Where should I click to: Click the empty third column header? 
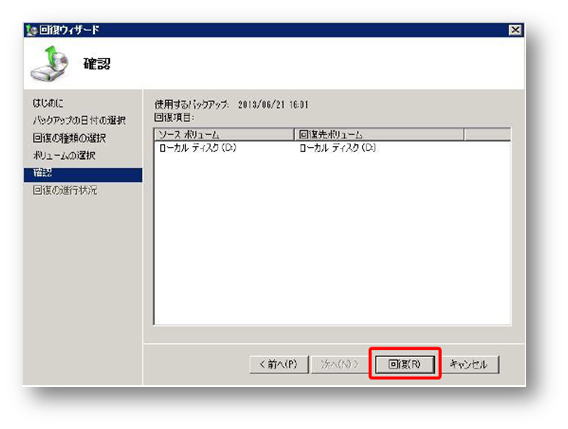(487, 135)
